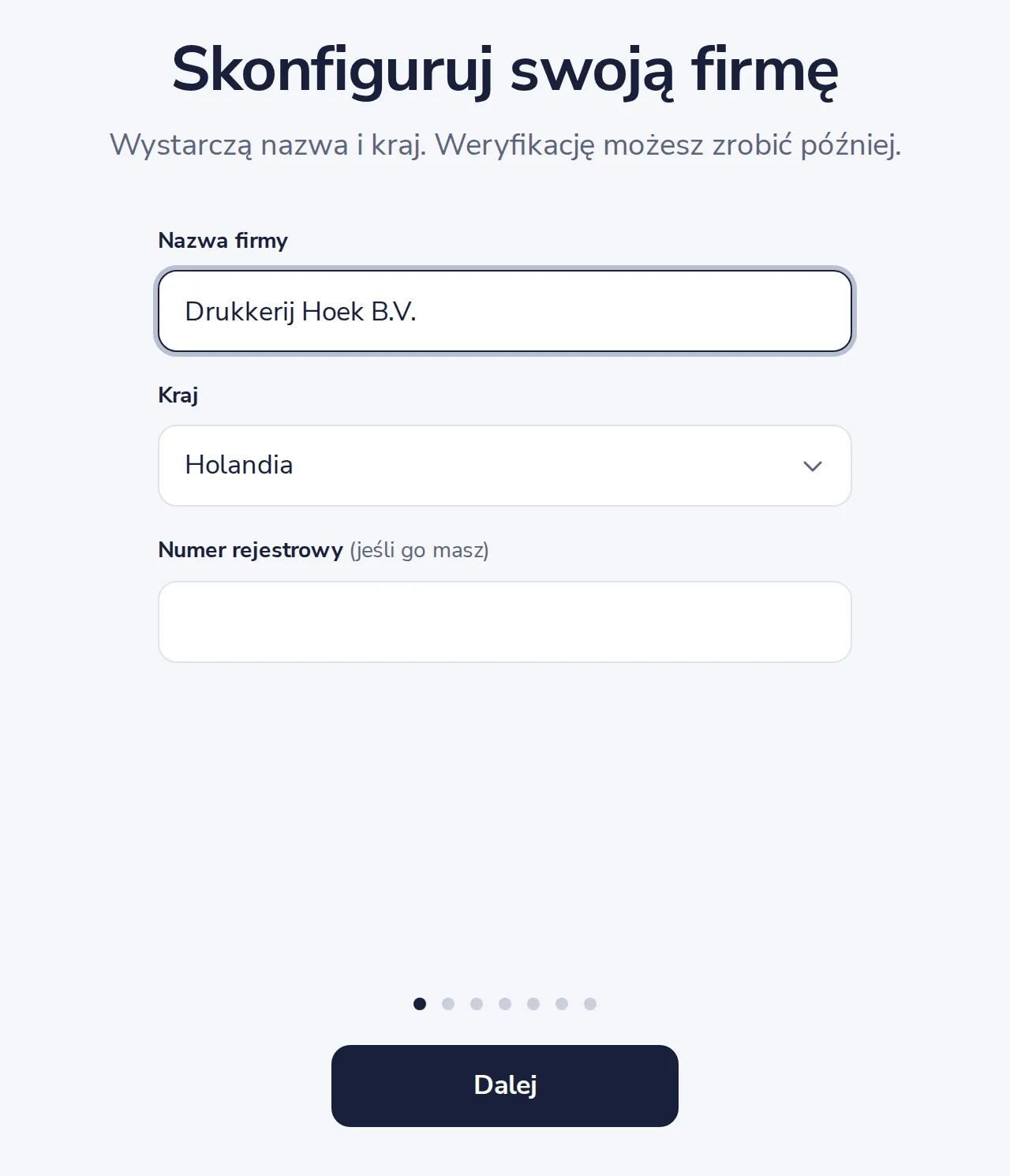Expand the Kraj dropdown chevron arrow

(x=813, y=466)
